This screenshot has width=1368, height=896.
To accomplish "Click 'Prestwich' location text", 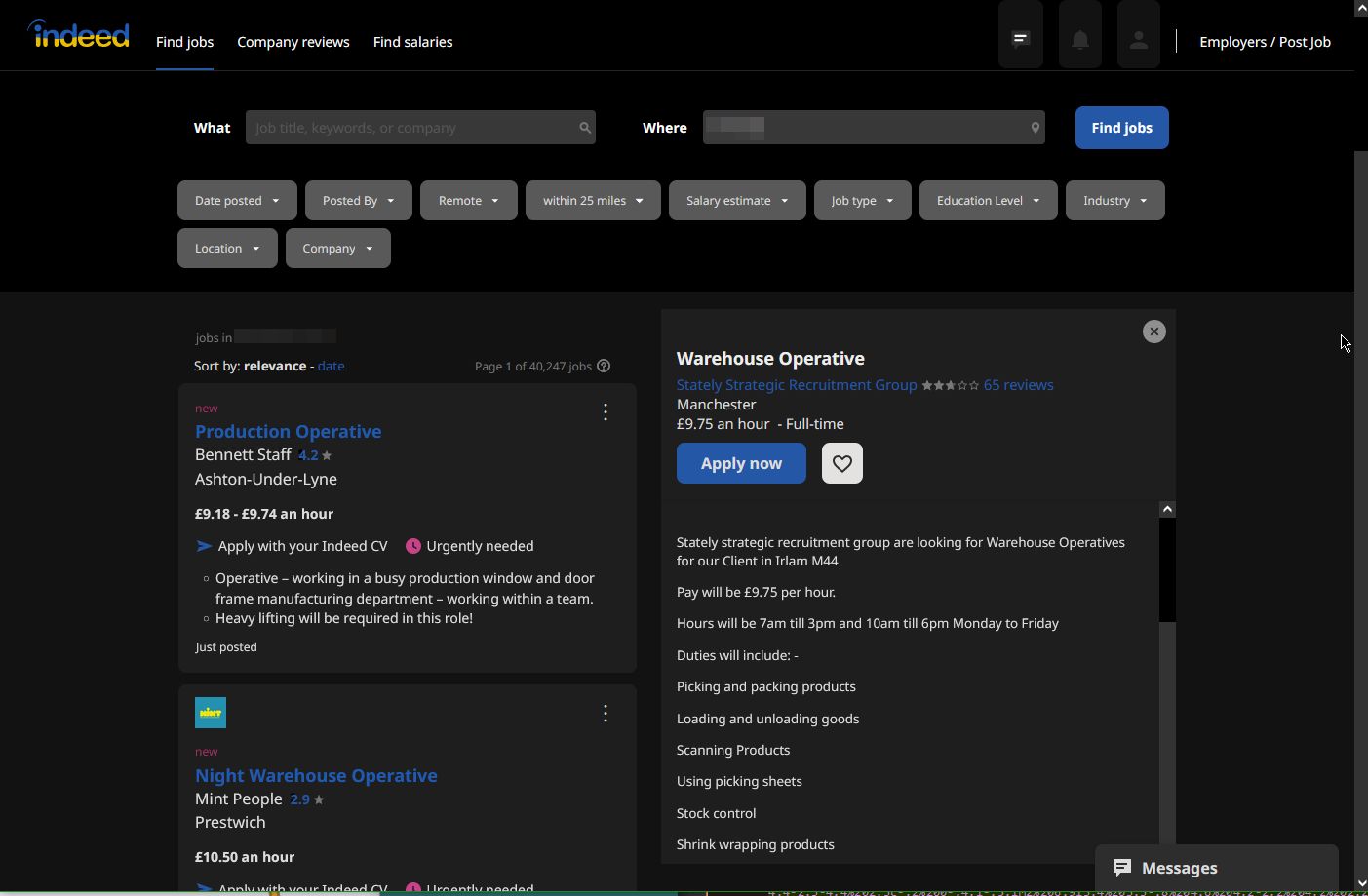I will point(230,822).
